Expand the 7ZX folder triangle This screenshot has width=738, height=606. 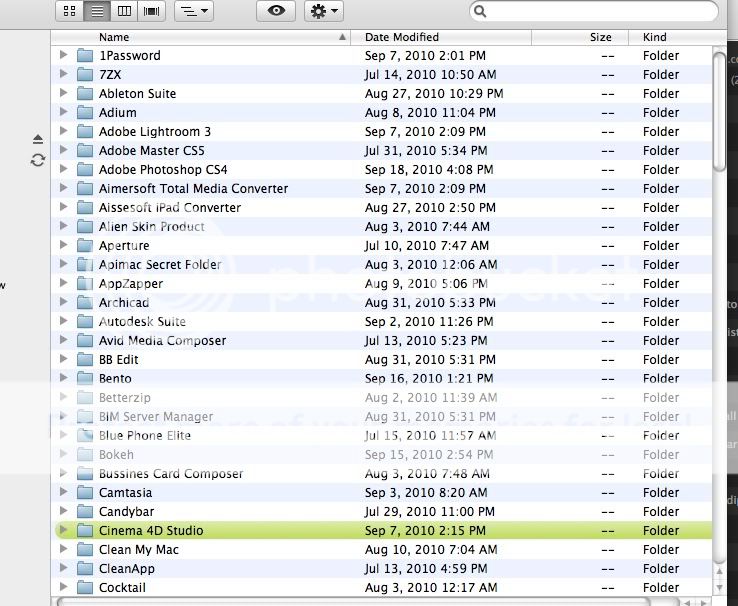63,74
